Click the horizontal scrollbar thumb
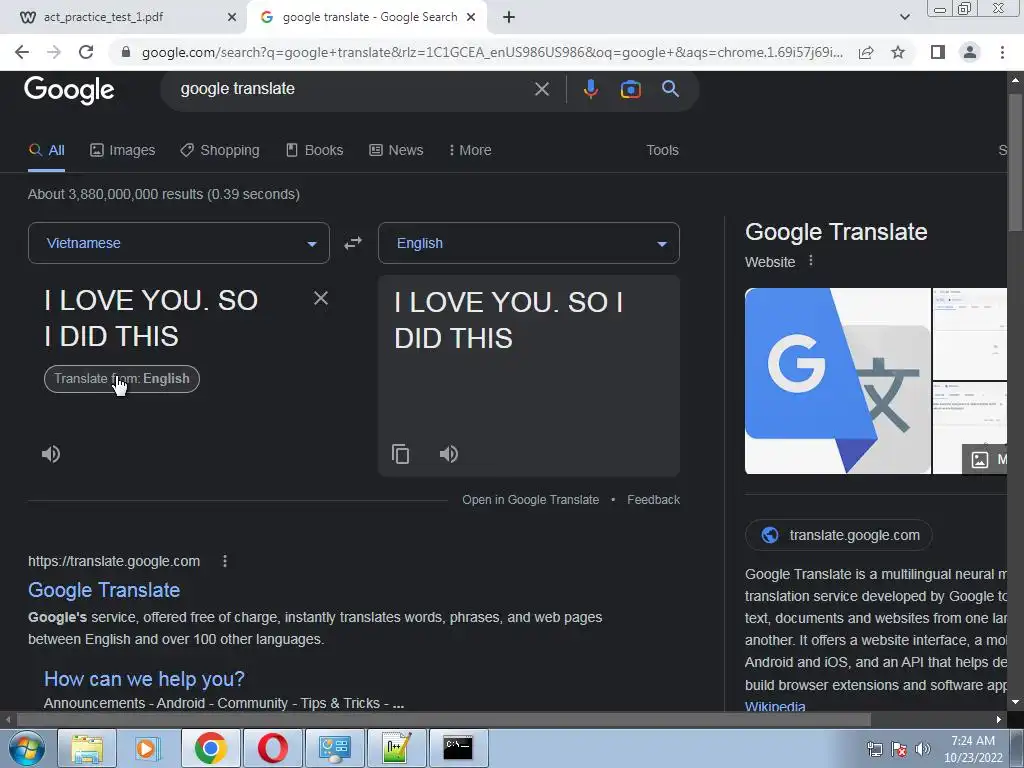1024x768 pixels. [x=443, y=720]
